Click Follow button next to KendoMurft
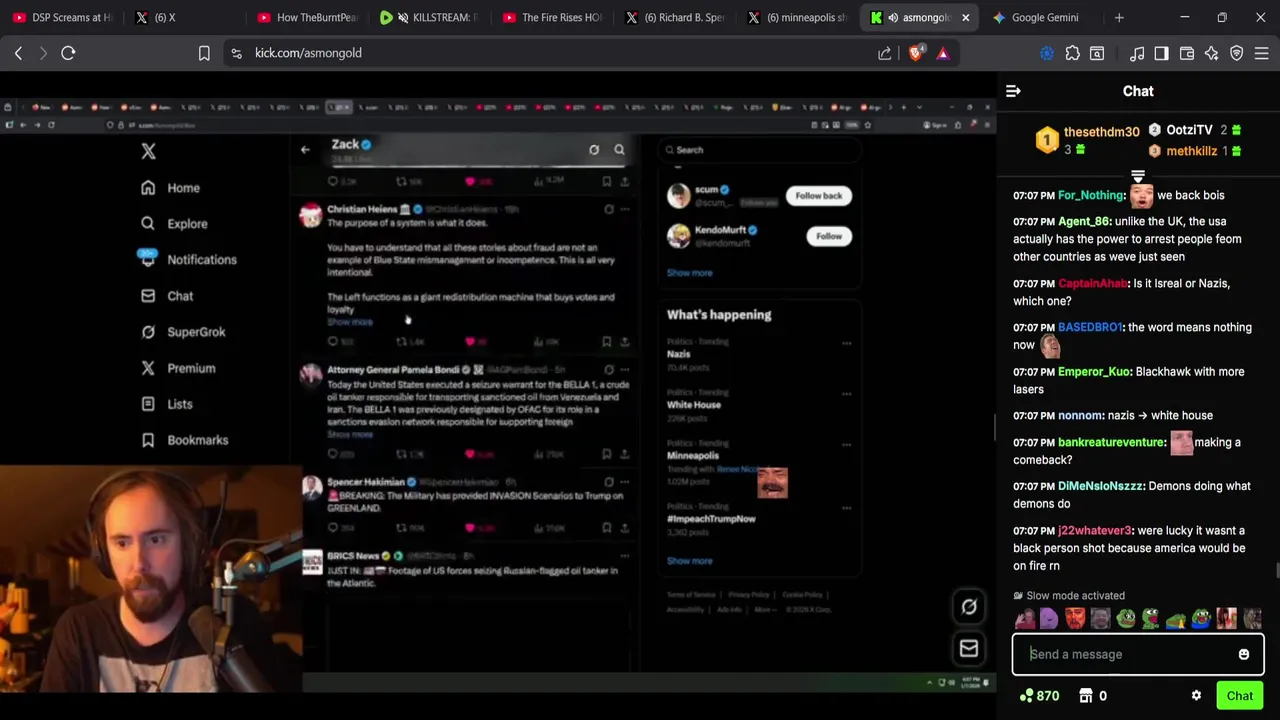This screenshot has height=720, width=1280. click(x=828, y=236)
